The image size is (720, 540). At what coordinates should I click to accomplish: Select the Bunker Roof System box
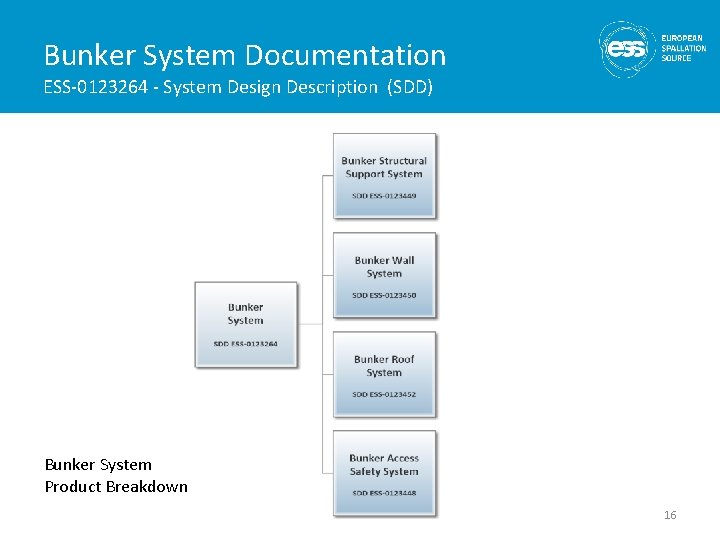pos(384,374)
